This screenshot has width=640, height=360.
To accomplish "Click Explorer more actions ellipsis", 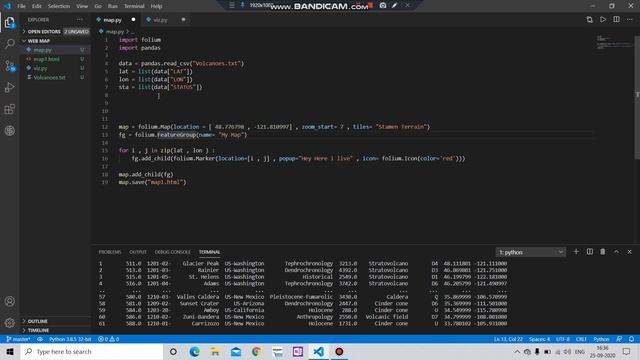I will pos(80,20).
